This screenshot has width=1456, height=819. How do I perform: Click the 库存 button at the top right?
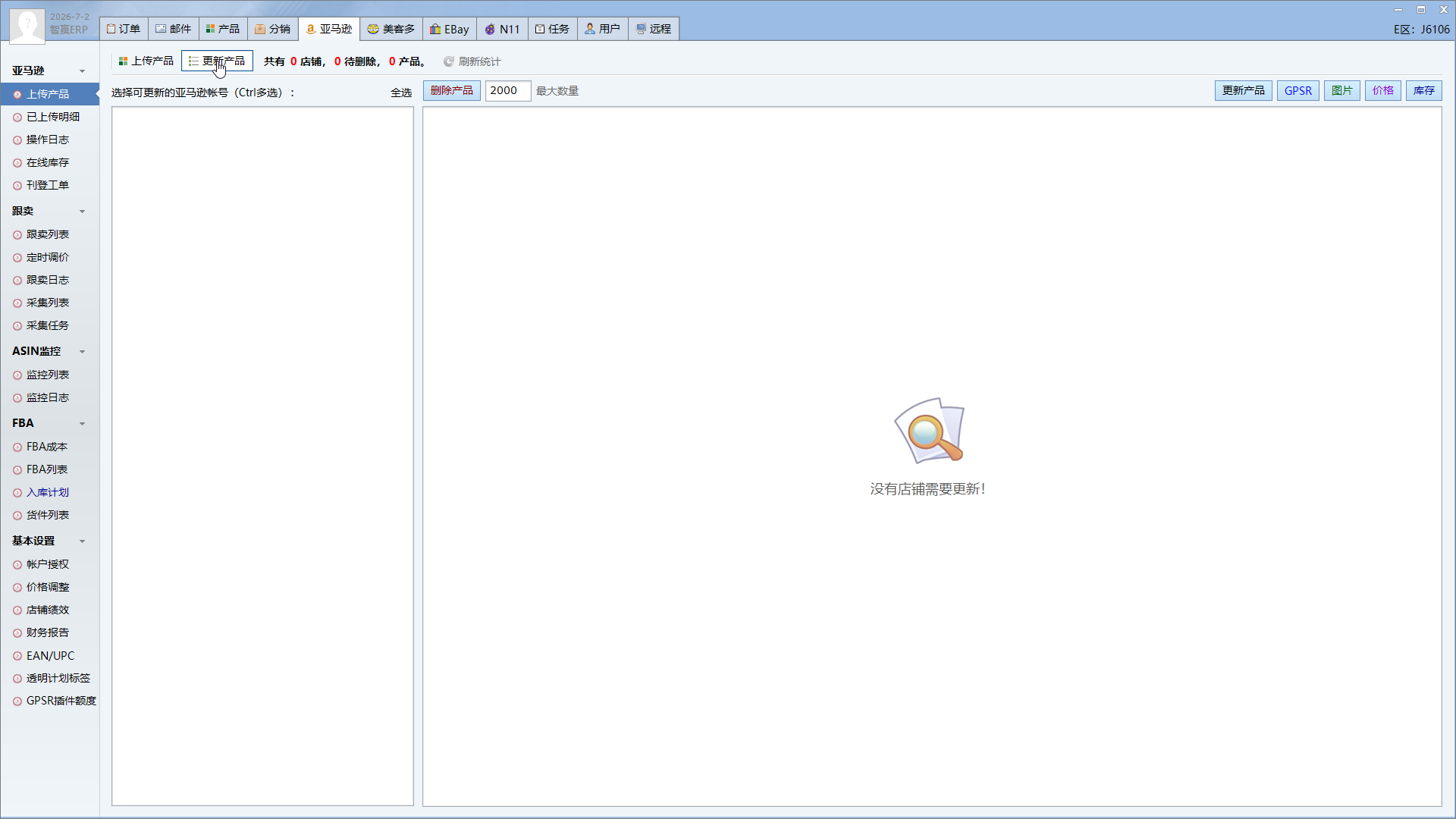[1424, 90]
